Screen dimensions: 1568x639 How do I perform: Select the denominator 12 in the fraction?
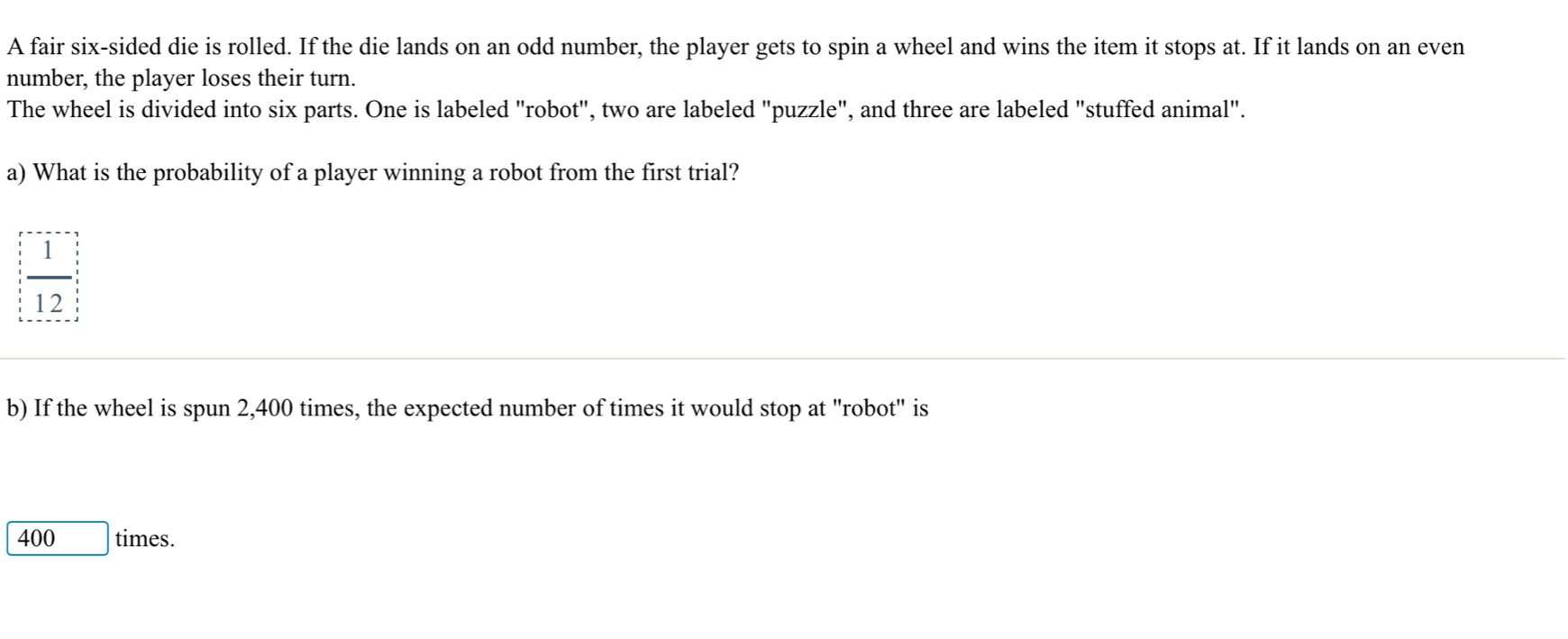click(x=49, y=304)
